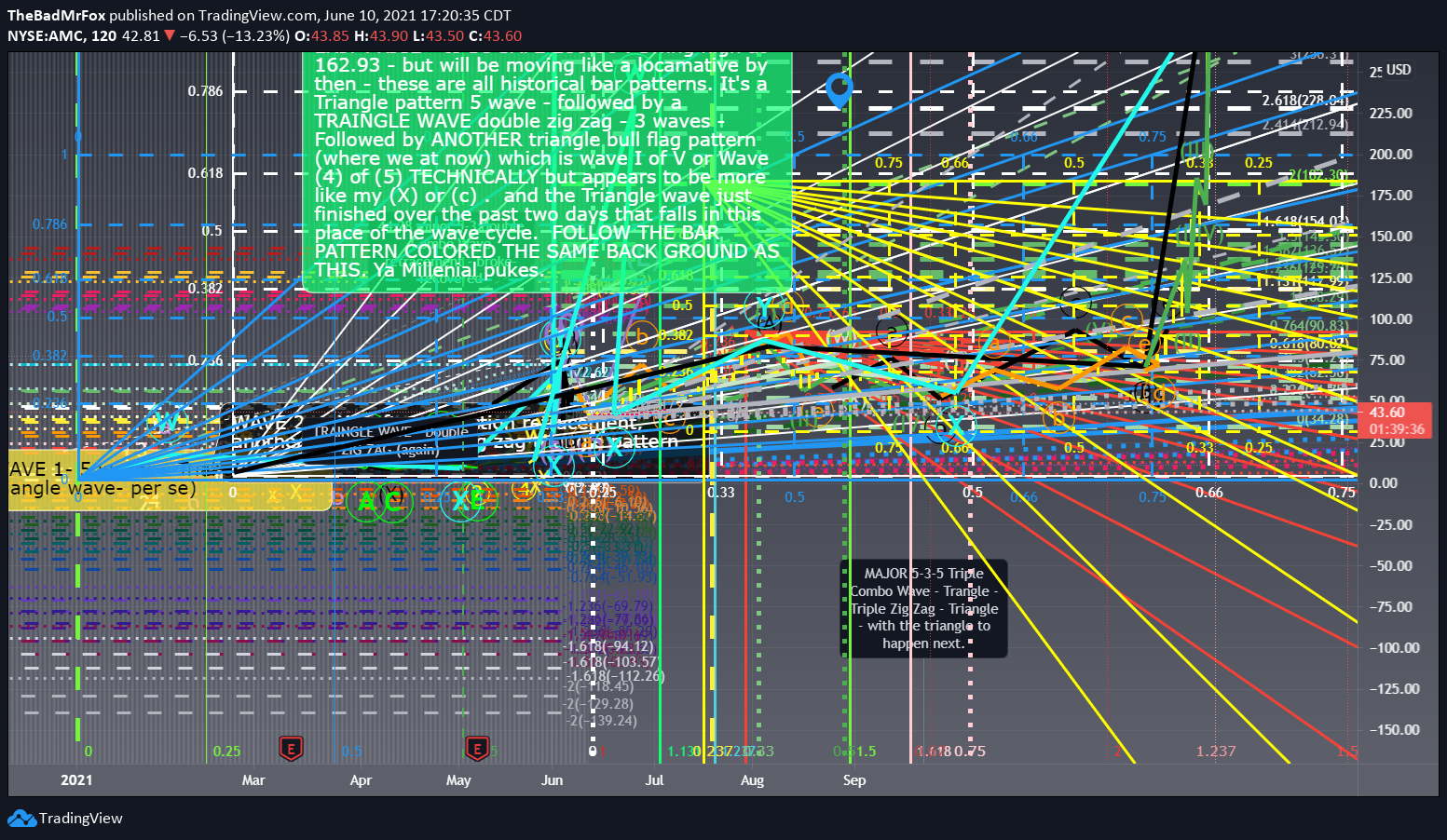Click the 100.00 price axis label
1447x840 pixels.
(x=1390, y=319)
